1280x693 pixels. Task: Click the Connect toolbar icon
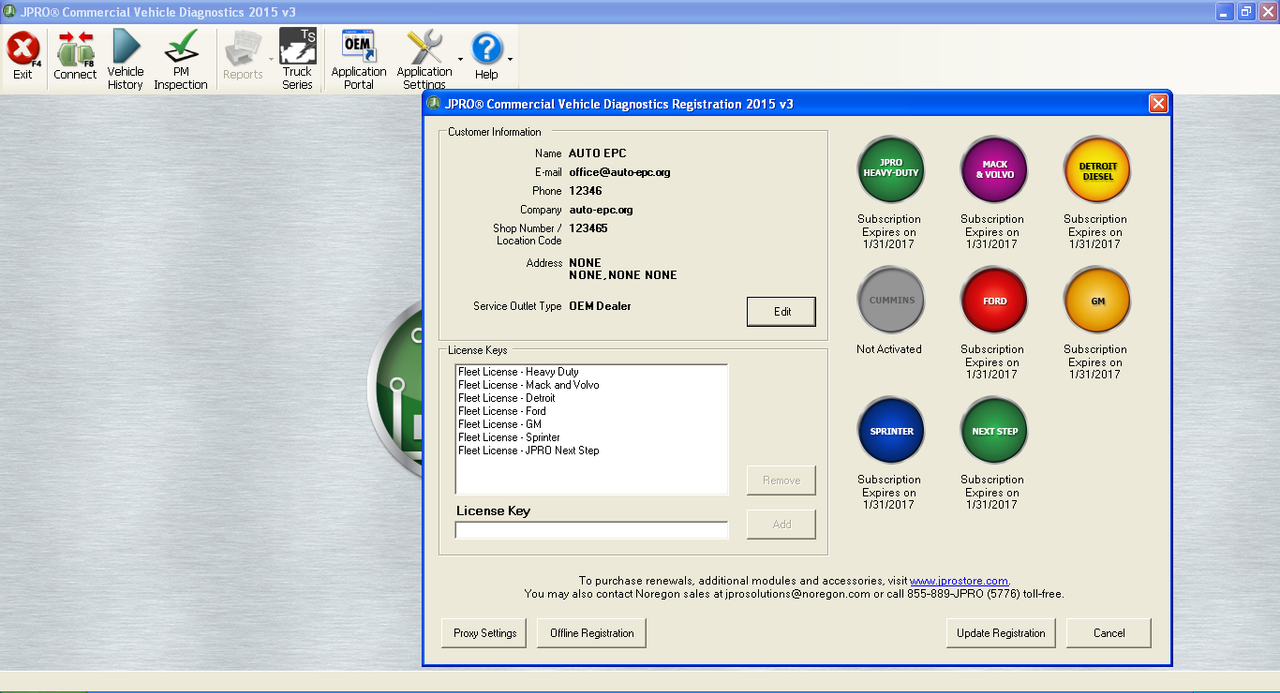[x=75, y=56]
